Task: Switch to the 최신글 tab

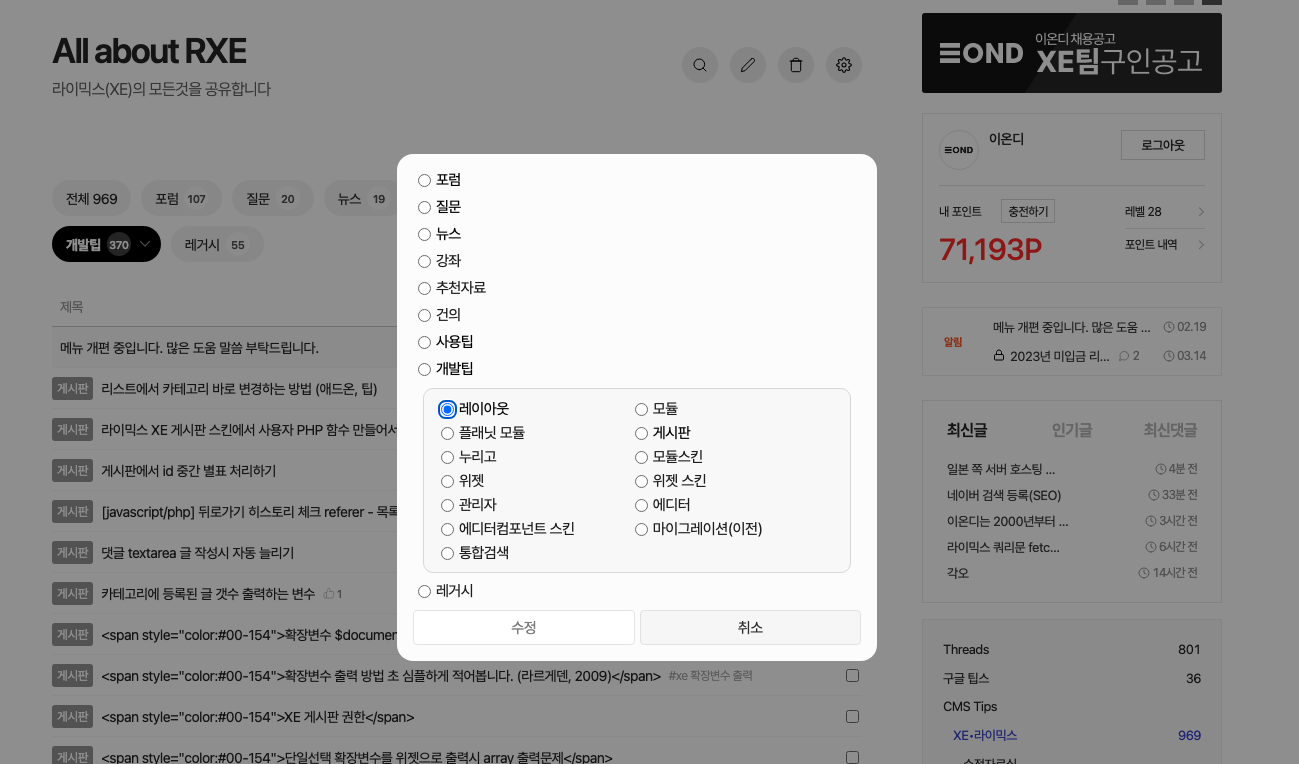Action: [x=967, y=430]
